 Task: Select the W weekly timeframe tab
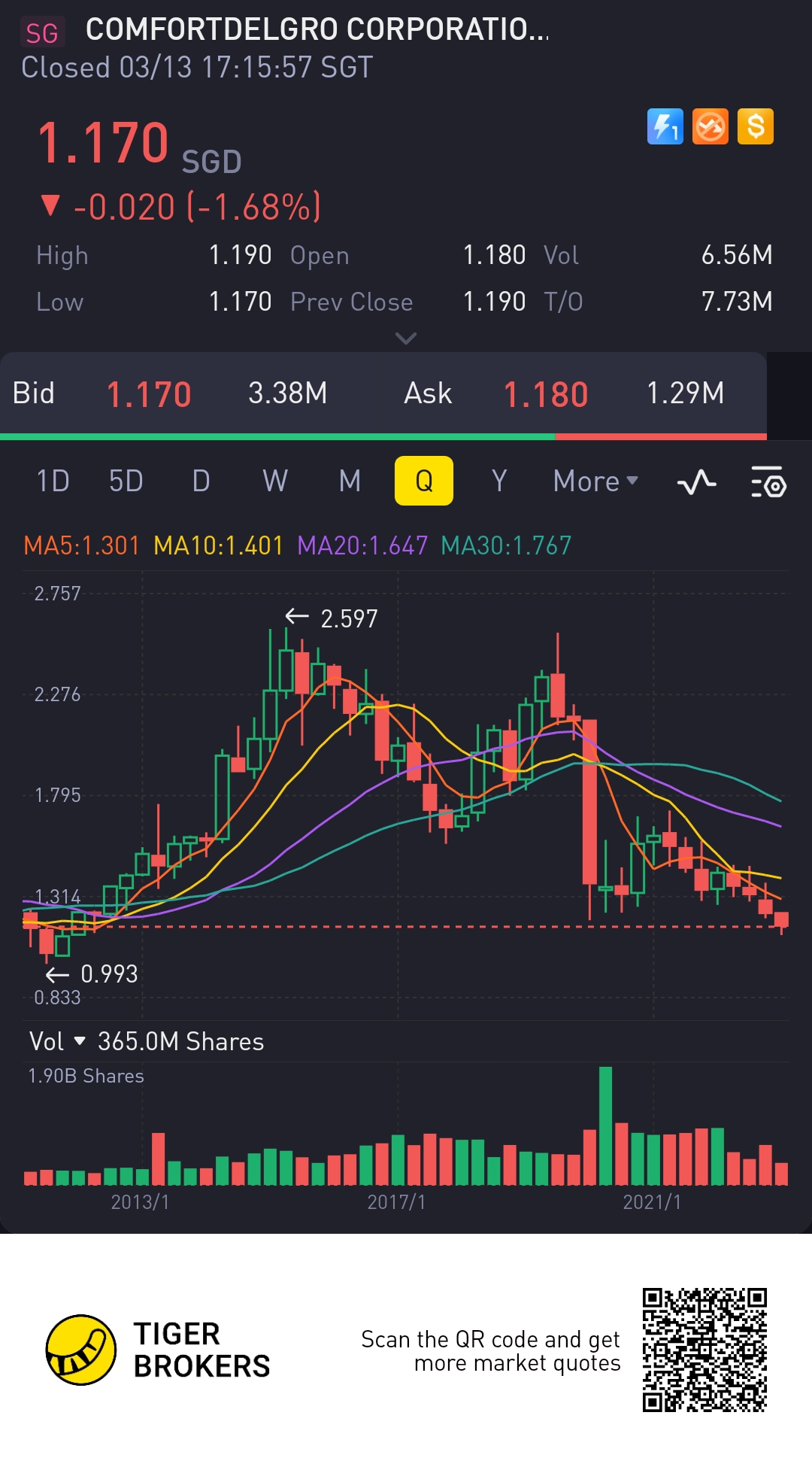275,481
